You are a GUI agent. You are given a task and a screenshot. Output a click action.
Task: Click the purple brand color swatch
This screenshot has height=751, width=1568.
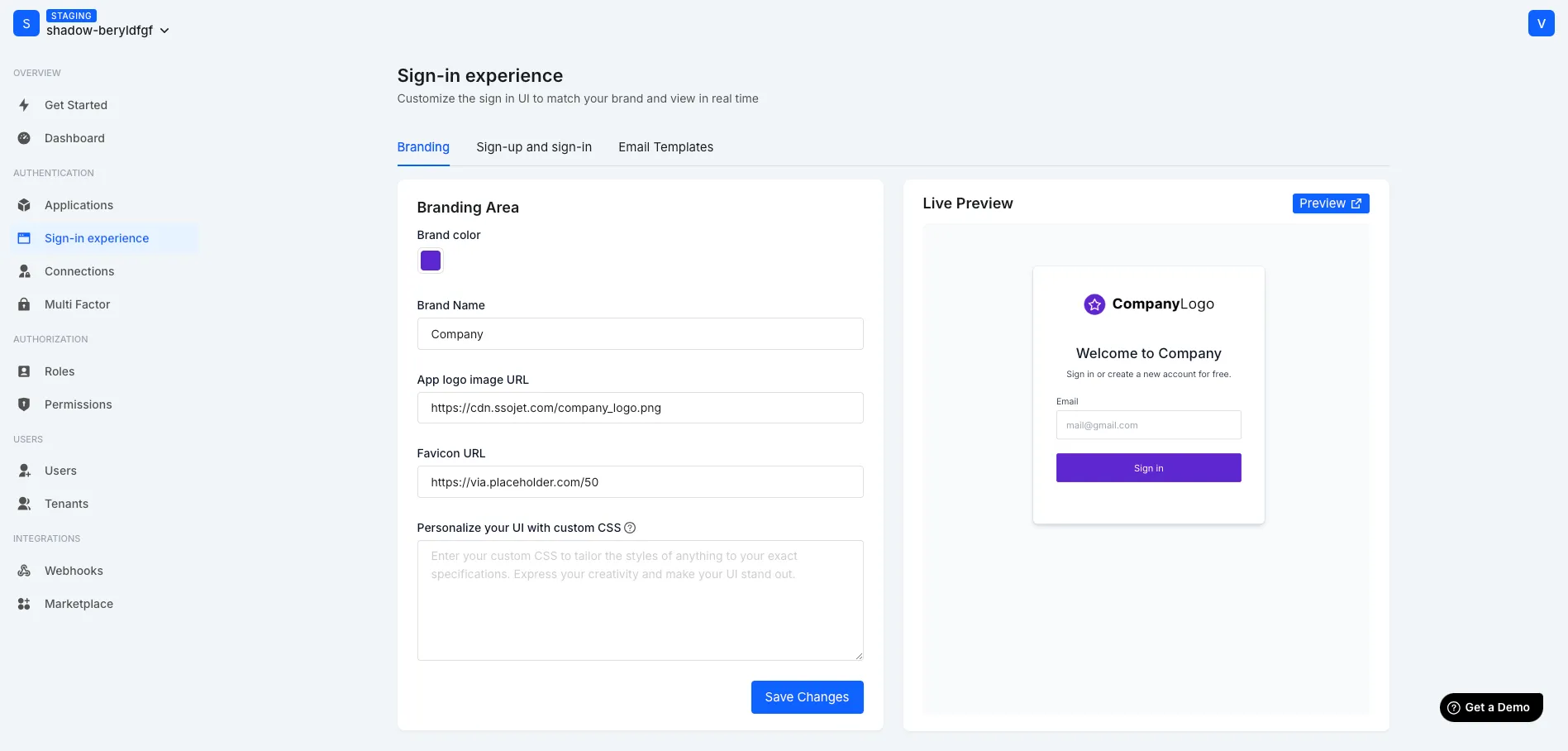(430, 260)
